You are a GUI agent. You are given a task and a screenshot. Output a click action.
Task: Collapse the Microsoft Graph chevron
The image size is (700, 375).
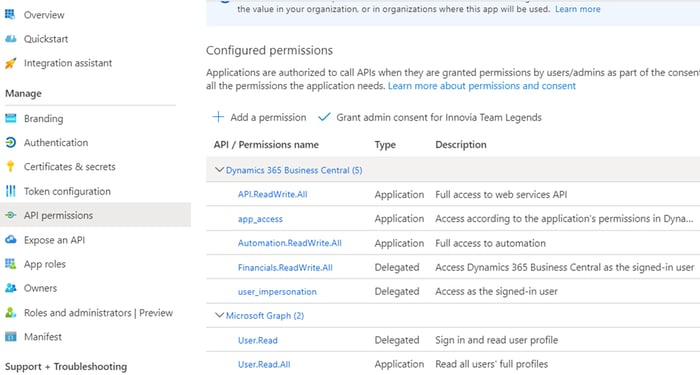pos(219,315)
